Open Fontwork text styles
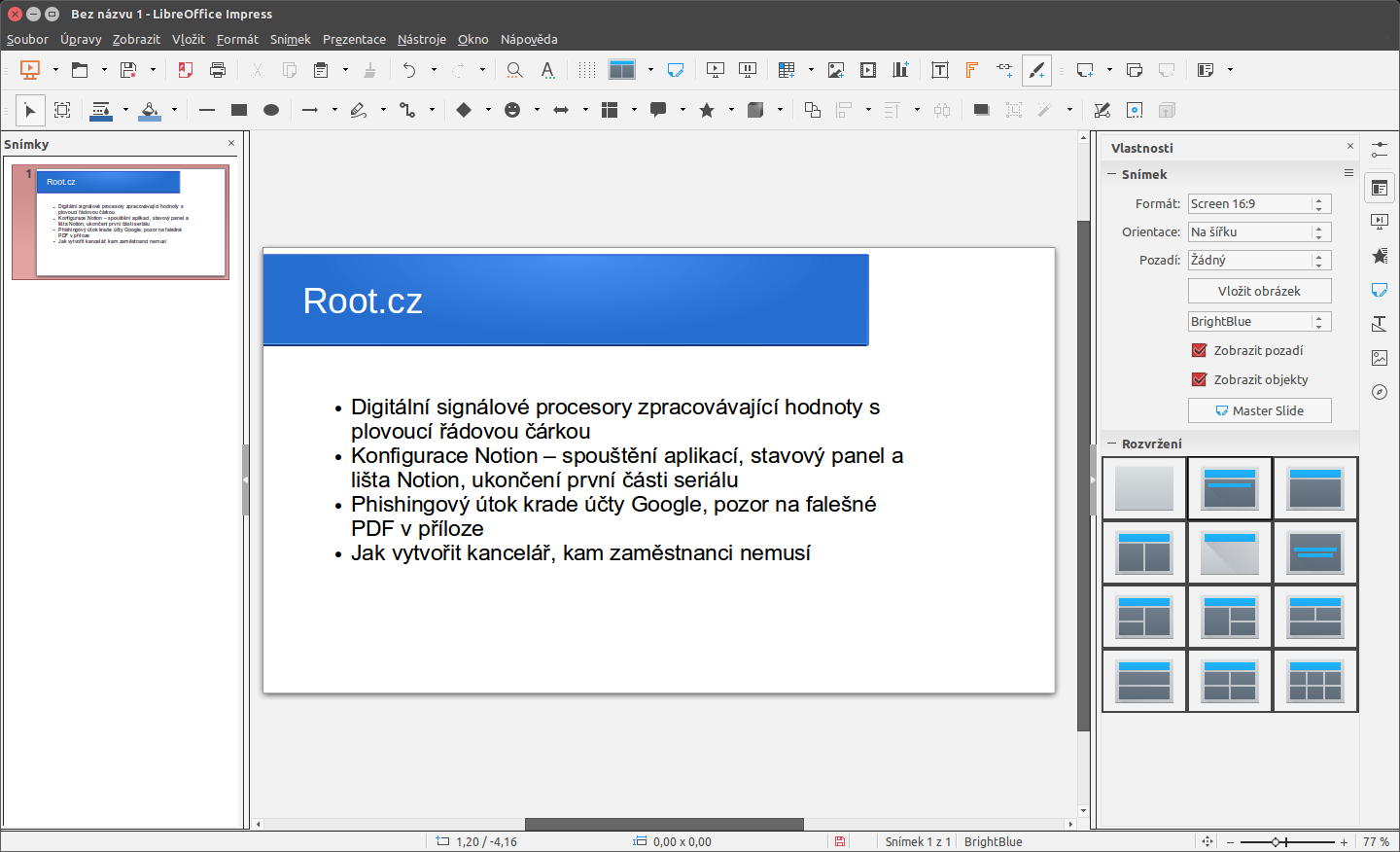 pyautogui.click(x=971, y=69)
